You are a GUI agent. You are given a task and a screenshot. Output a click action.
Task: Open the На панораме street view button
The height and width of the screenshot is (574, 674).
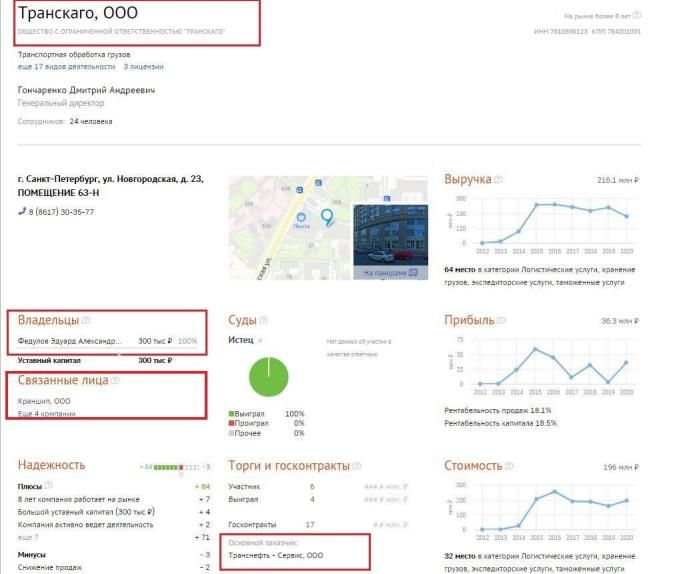390,273
